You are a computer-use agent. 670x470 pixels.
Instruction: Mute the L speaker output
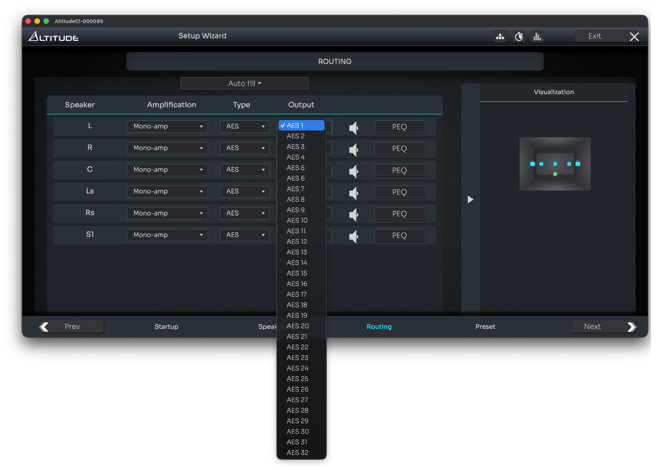click(x=353, y=127)
